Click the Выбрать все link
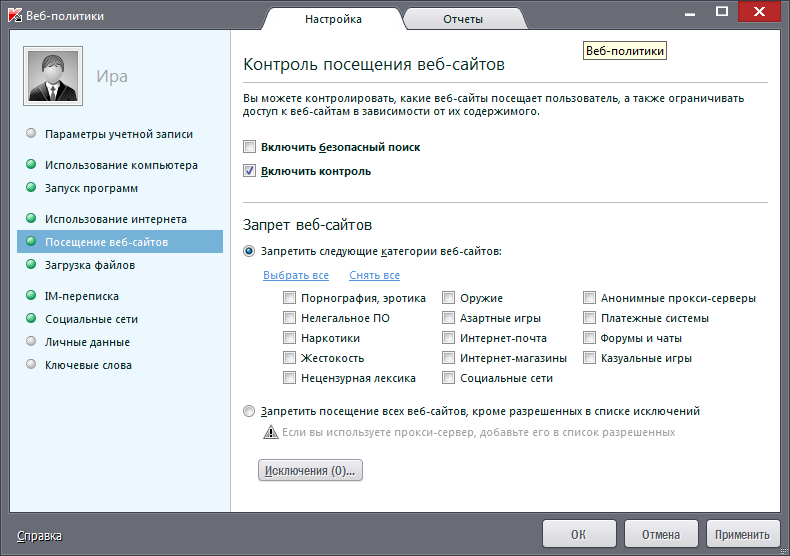The width and height of the screenshot is (790, 556). [296, 276]
